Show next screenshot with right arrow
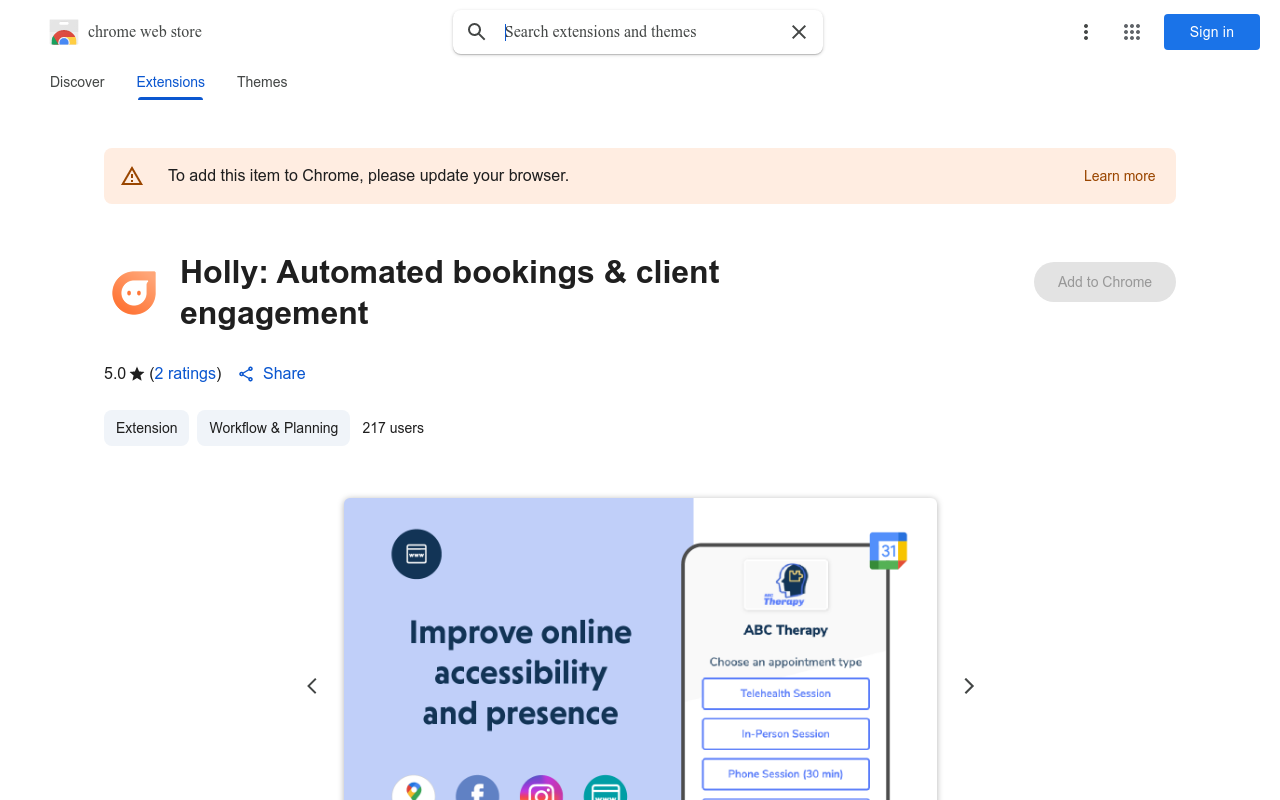1280x800 pixels. 968,686
